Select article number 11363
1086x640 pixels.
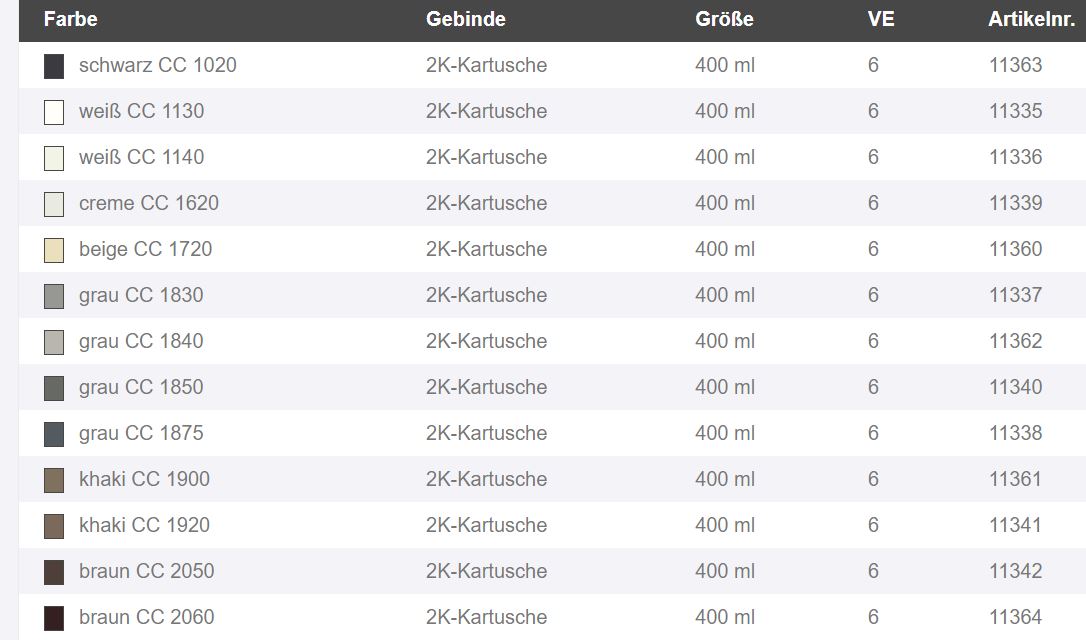(x=1015, y=65)
